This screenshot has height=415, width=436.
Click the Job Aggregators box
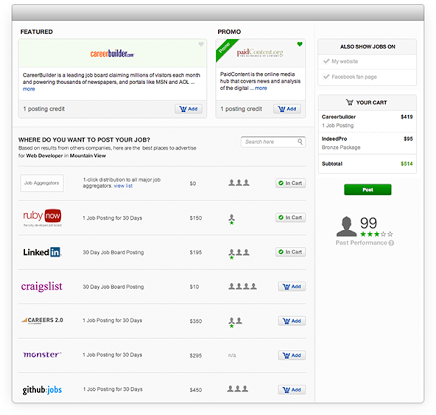click(42, 183)
